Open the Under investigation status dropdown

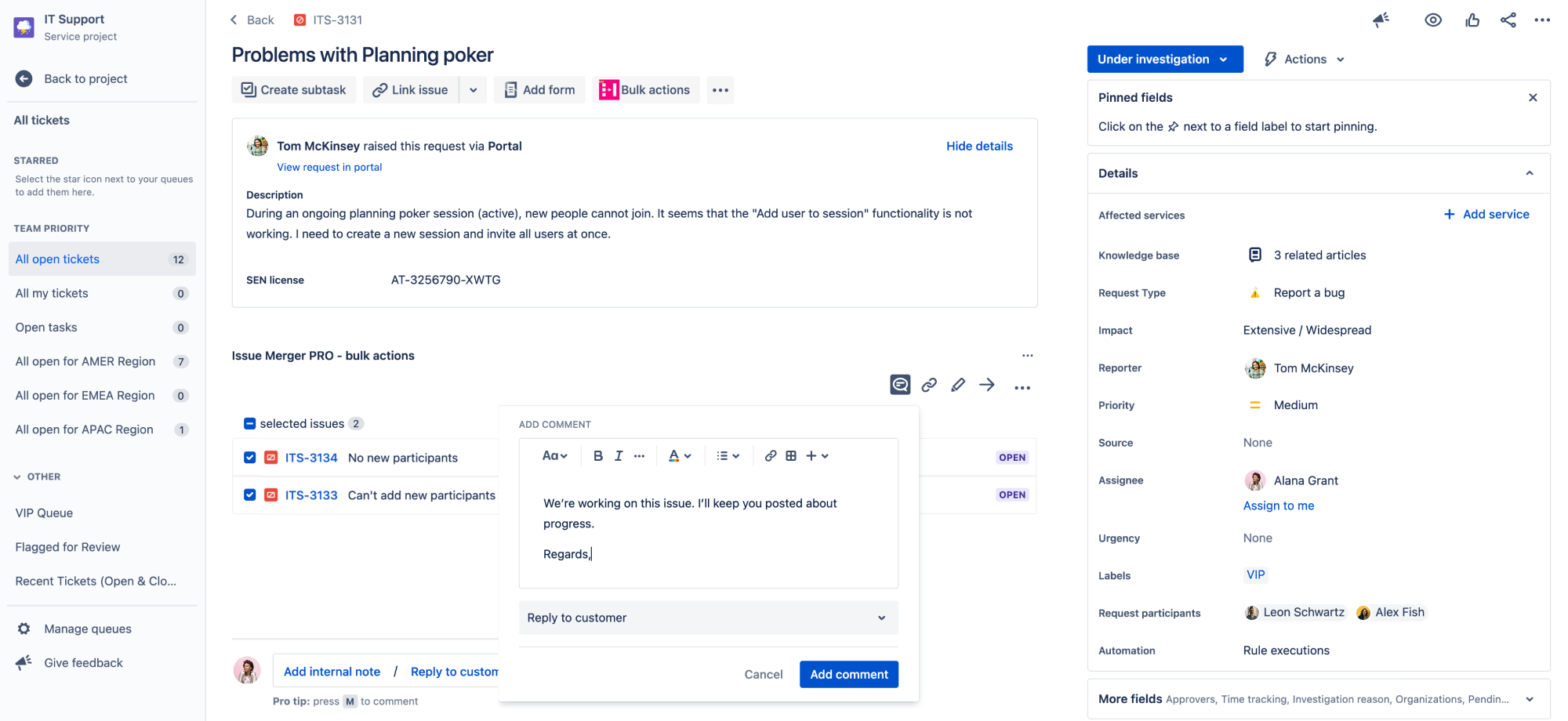1165,59
